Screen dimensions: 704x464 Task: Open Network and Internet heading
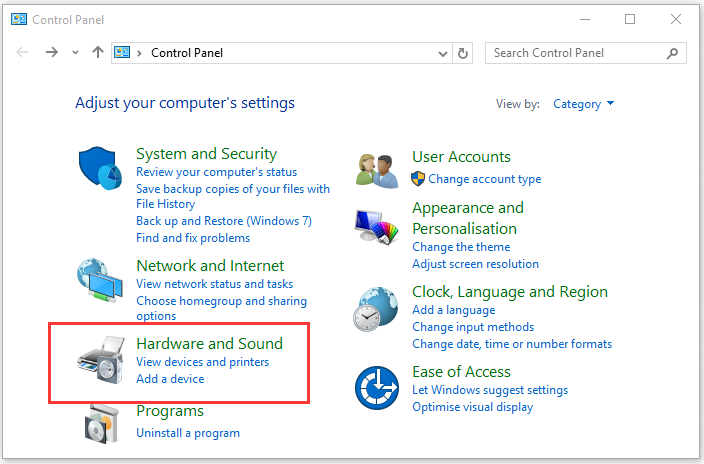(210, 266)
